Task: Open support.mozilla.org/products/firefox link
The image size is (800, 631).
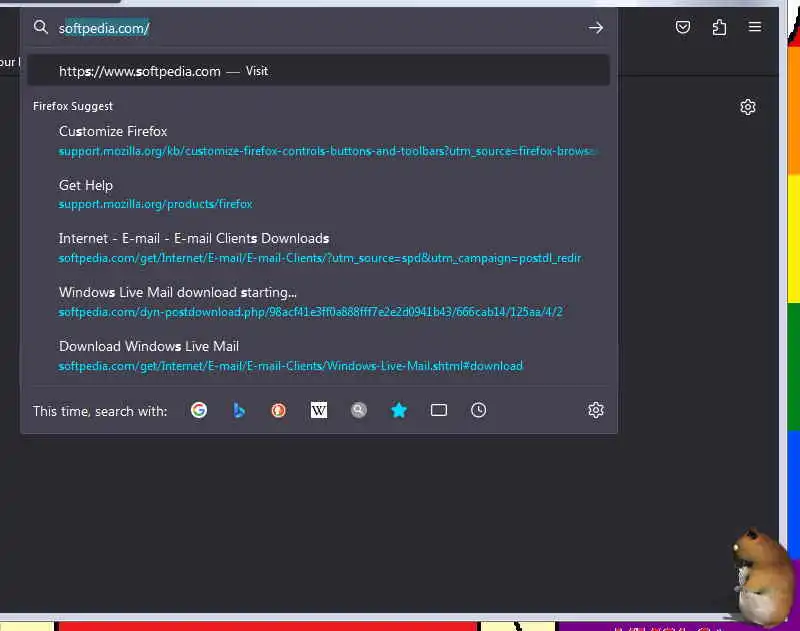Action: tap(156, 204)
